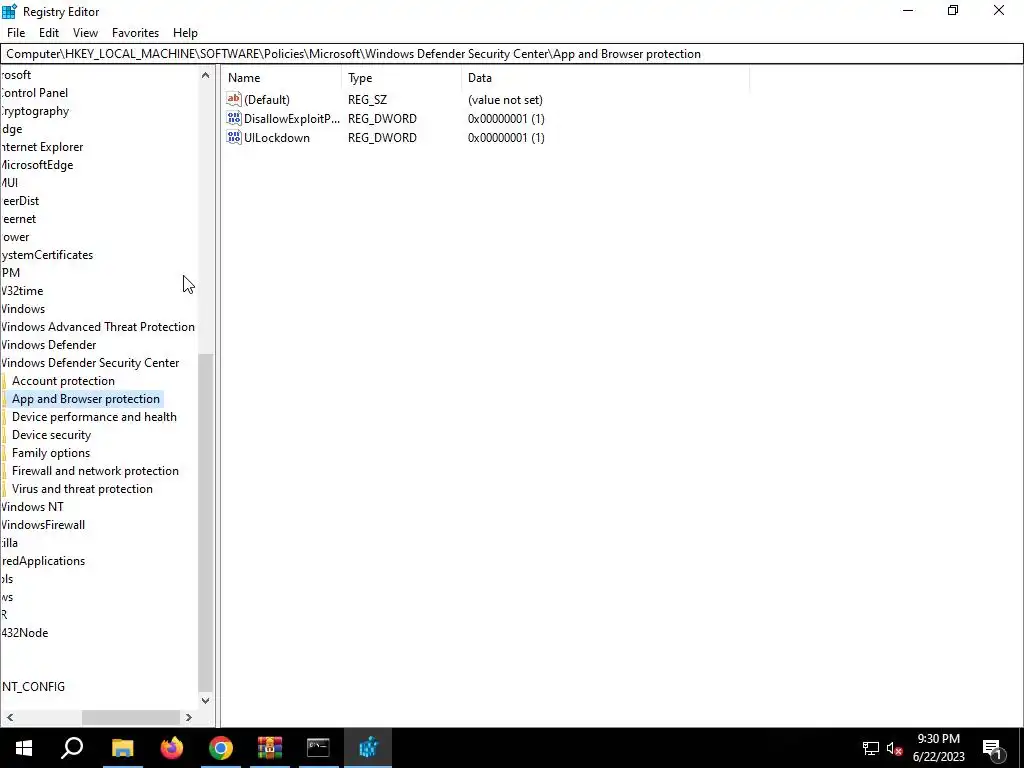Select the WindowsFirewall key
The image size is (1024, 768).
[x=43, y=525]
